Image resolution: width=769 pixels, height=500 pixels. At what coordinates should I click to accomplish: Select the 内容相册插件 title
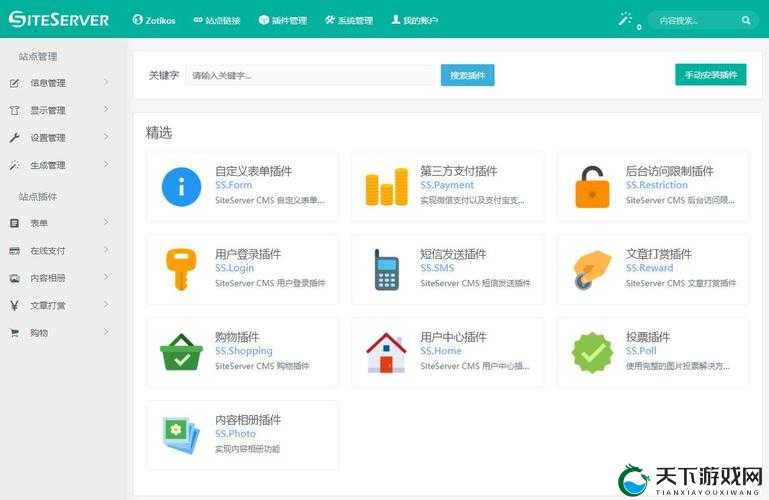coord(248,420)
